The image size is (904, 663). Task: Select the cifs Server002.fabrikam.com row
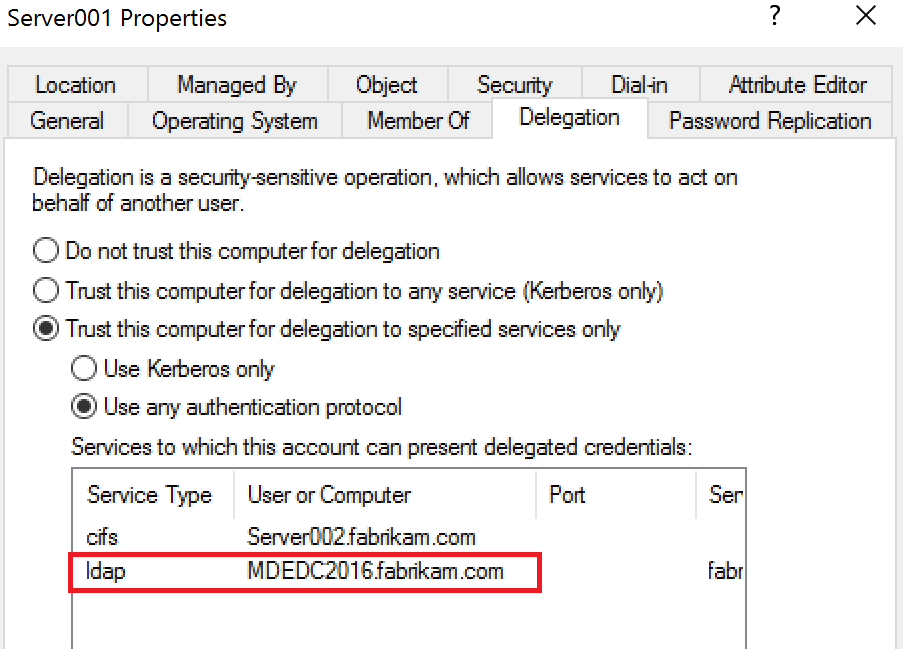(300, 537)
